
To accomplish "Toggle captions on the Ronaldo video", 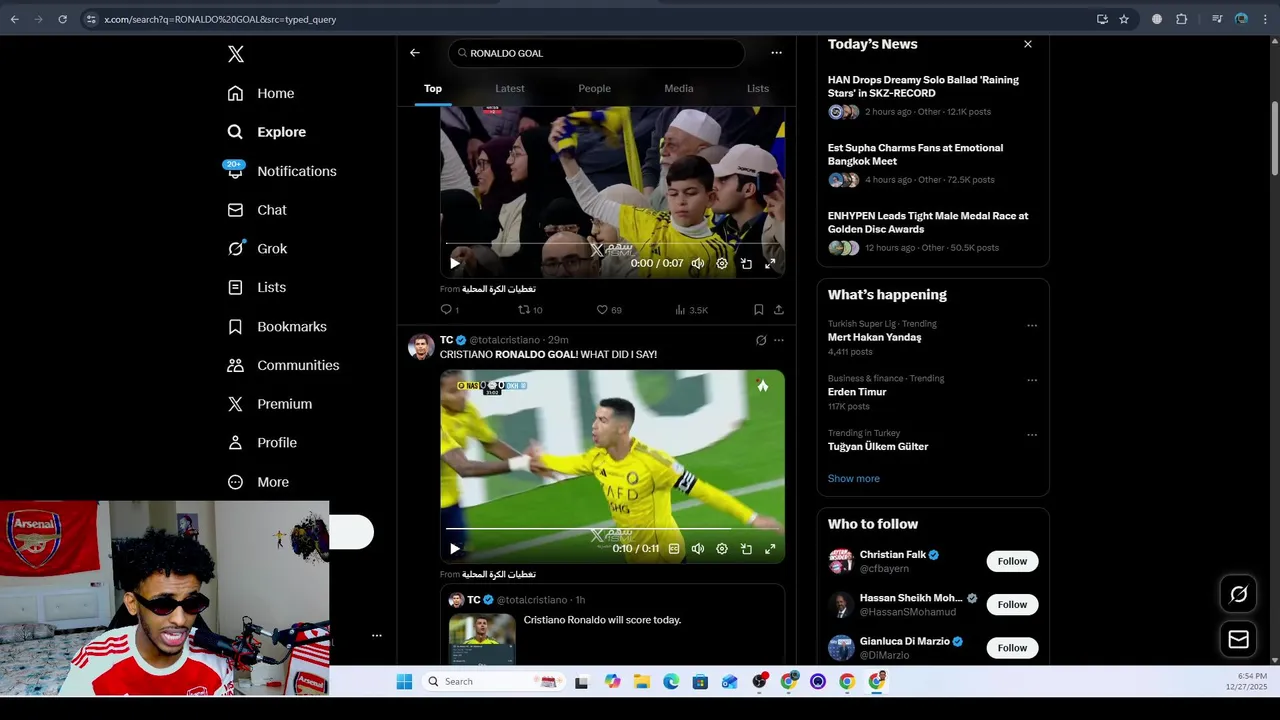I will click(674, 549).
